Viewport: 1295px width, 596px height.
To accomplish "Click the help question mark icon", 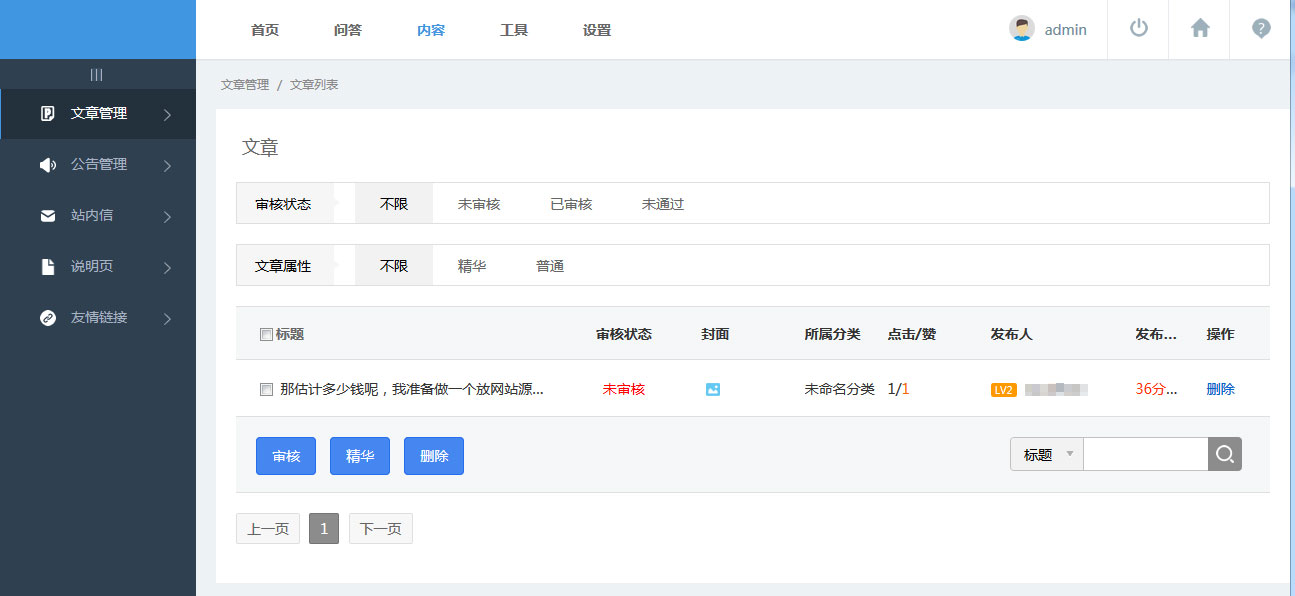I will coord(1261,29).
